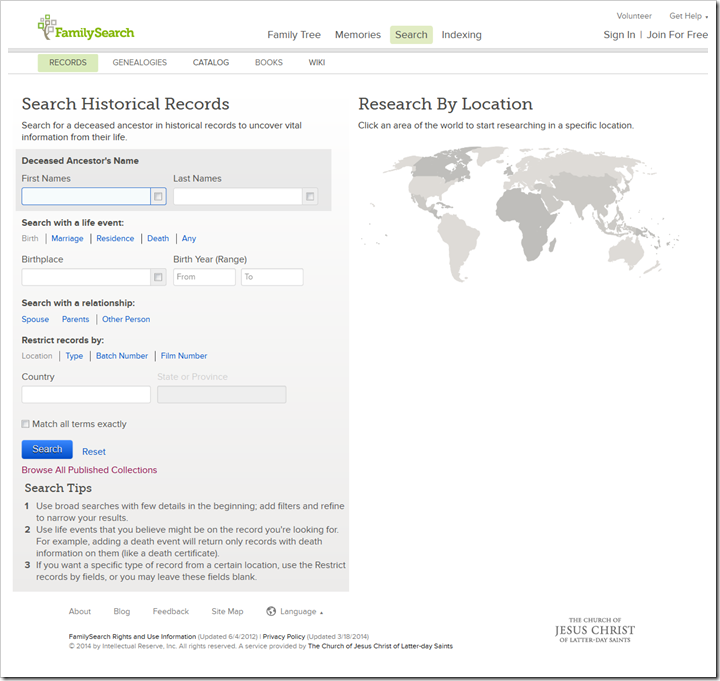Toggle exact match box beside First Names
Viewport: 720px width, 681px height.
pos(158,197)
